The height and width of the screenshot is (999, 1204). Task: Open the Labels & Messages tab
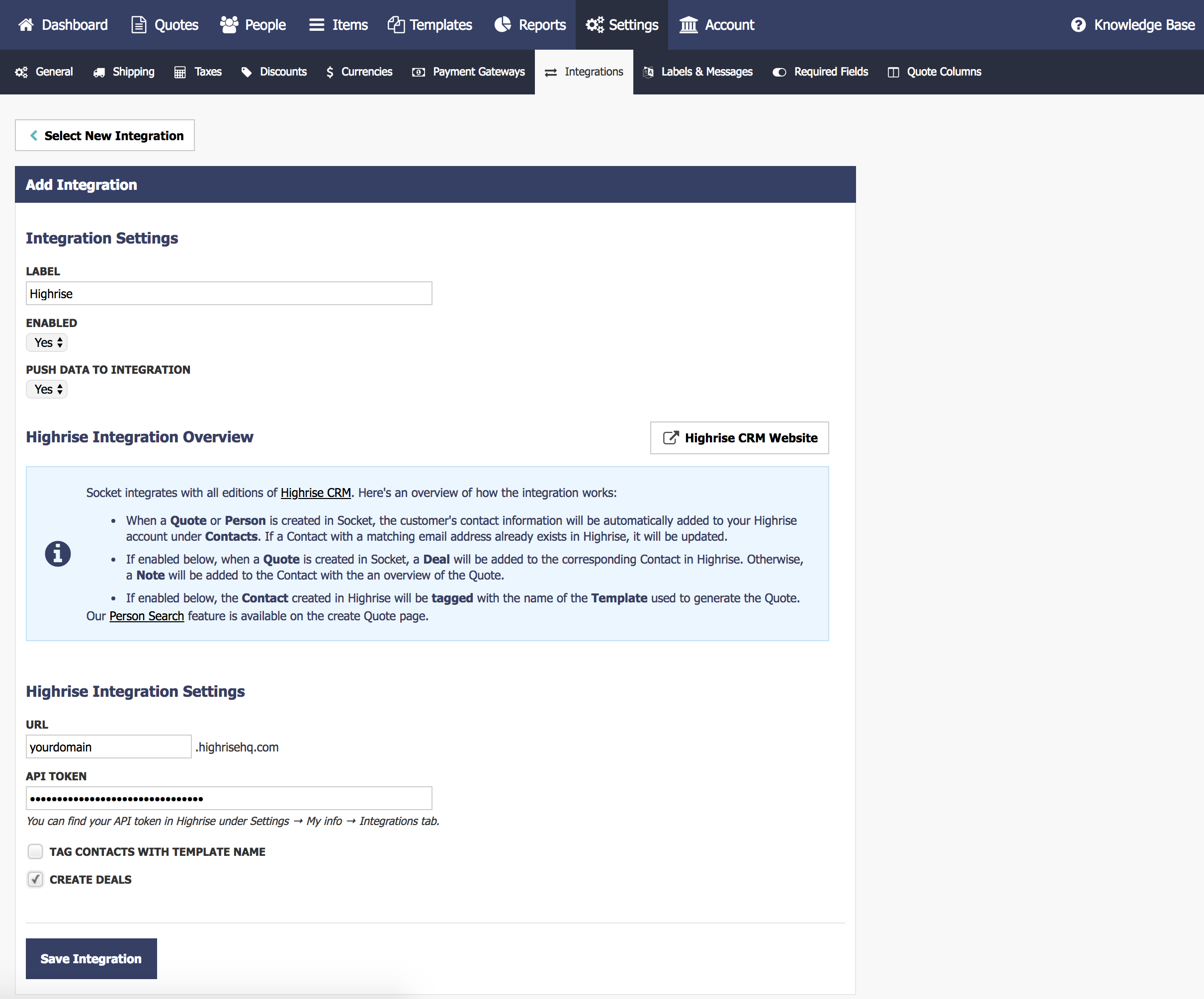pos(698,72)
